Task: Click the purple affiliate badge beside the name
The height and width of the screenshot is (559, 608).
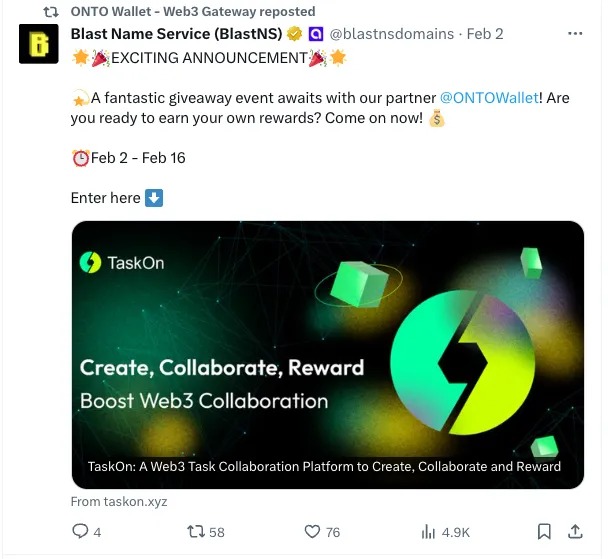Action: click(315, 34)
